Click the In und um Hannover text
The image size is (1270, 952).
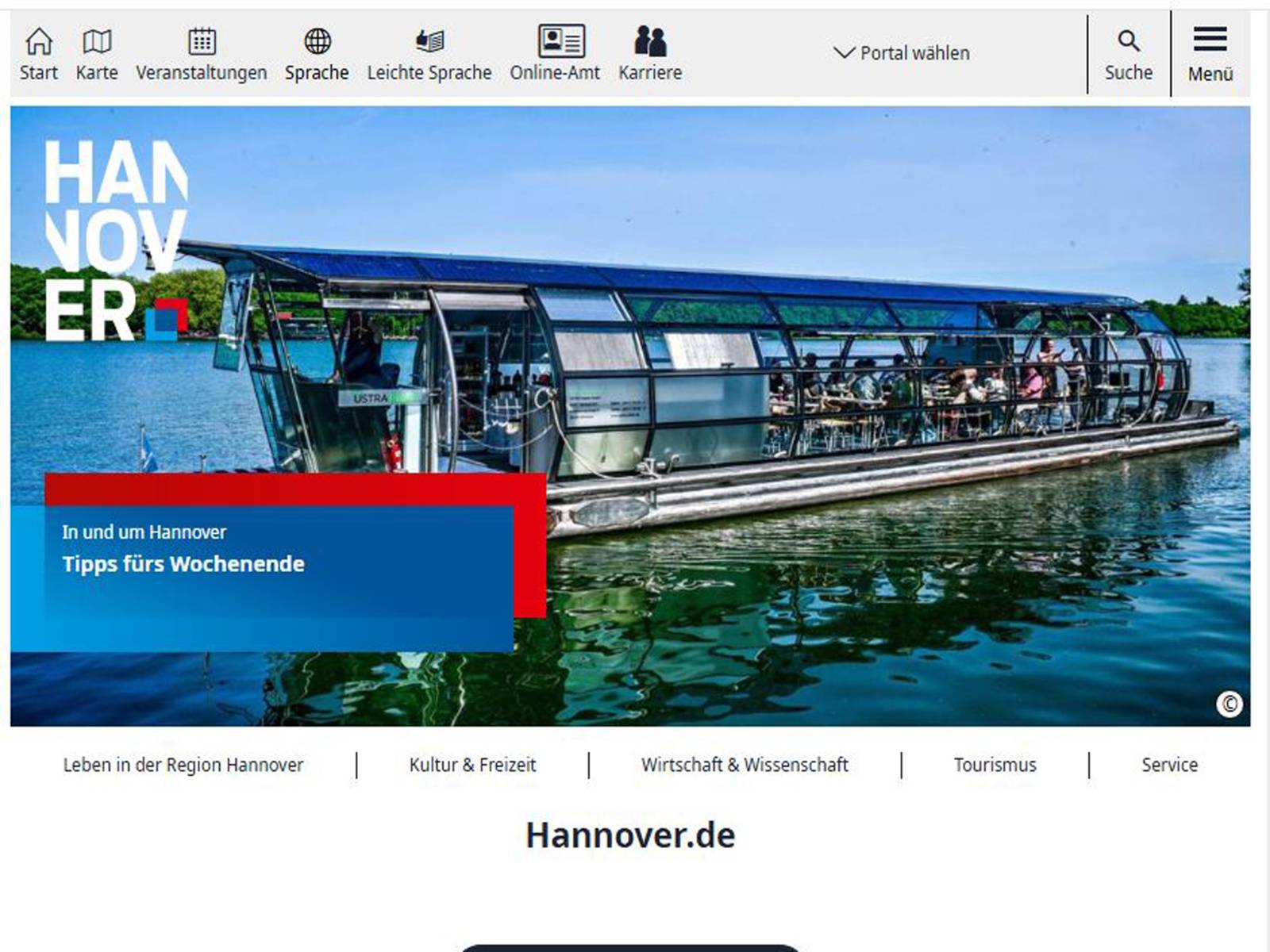click(144, 532)
